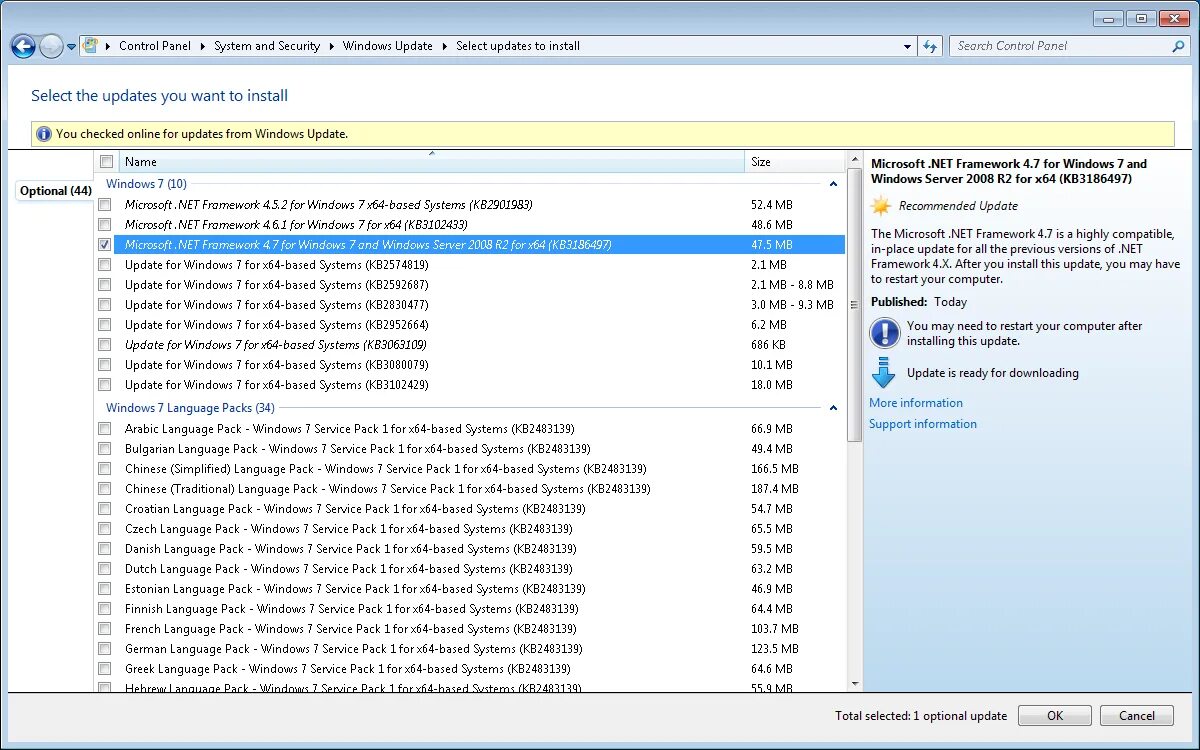Select Greek Language Pack row
This screenshot has height=750, width=1200.
pos(470,669)
